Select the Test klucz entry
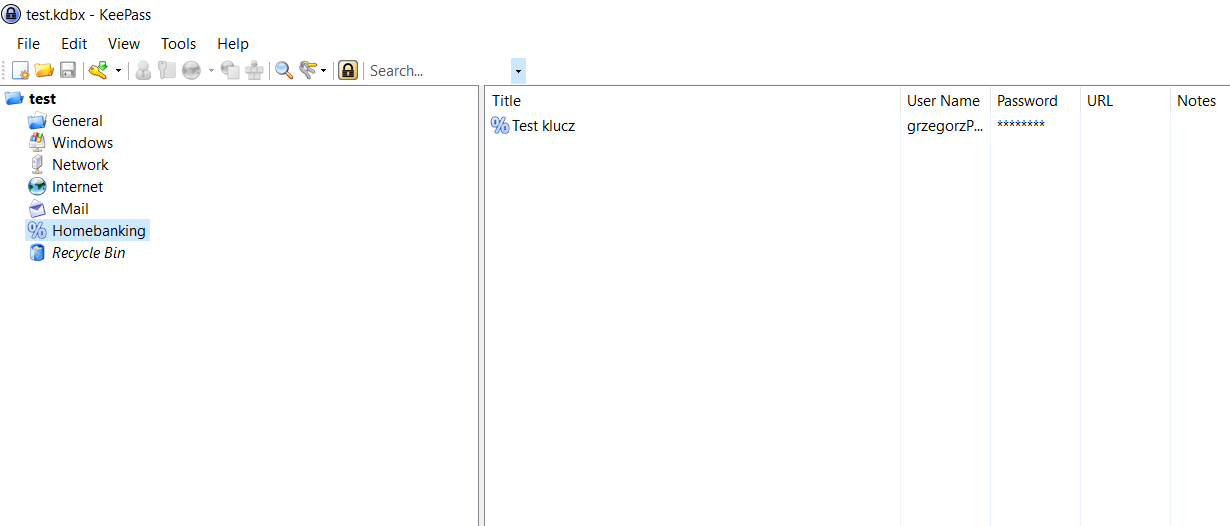This screenshot has height=526, width=1230. pyautogui.click(x=543, y=126)
